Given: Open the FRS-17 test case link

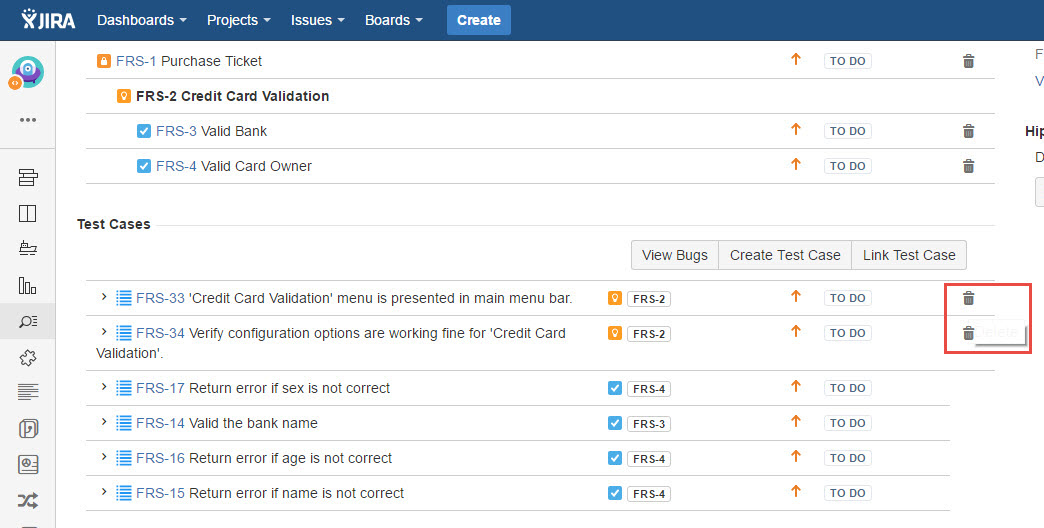Looking at the screenshot, I should [x=160, y=388].
